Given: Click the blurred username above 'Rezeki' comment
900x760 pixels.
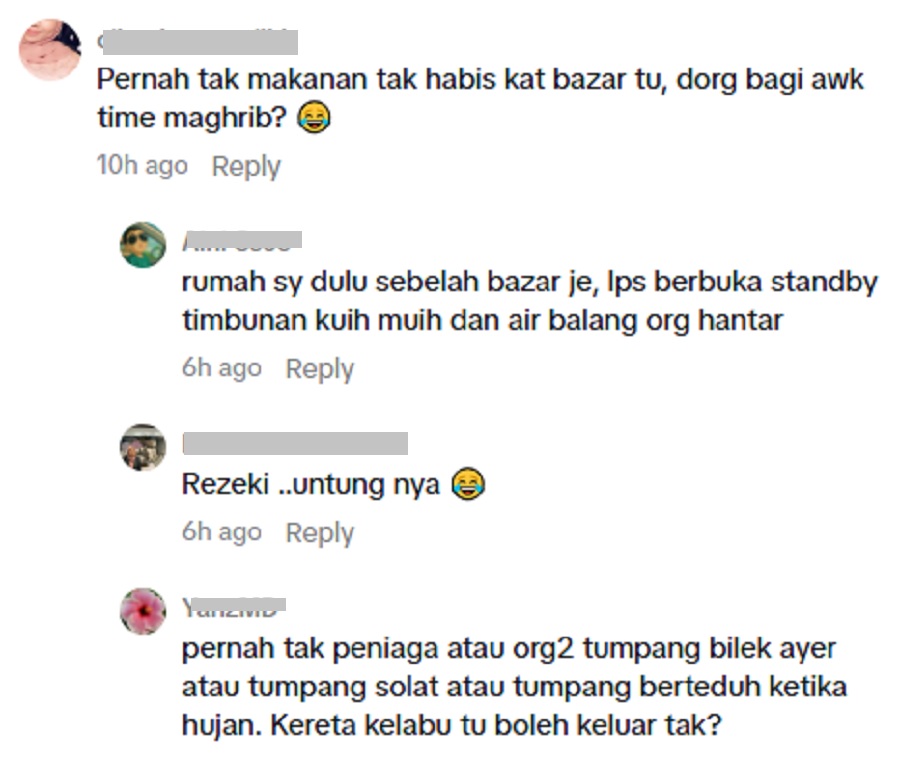Looking at the screenshot, I should pos(295,443).
